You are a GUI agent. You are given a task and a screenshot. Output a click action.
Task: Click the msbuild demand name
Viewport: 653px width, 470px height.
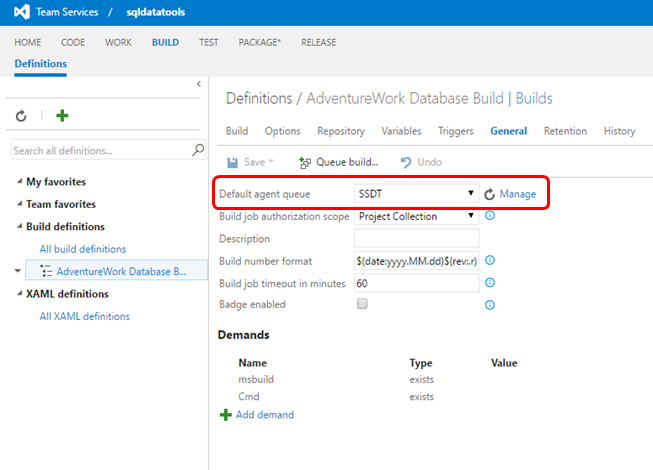click(256, 379)
